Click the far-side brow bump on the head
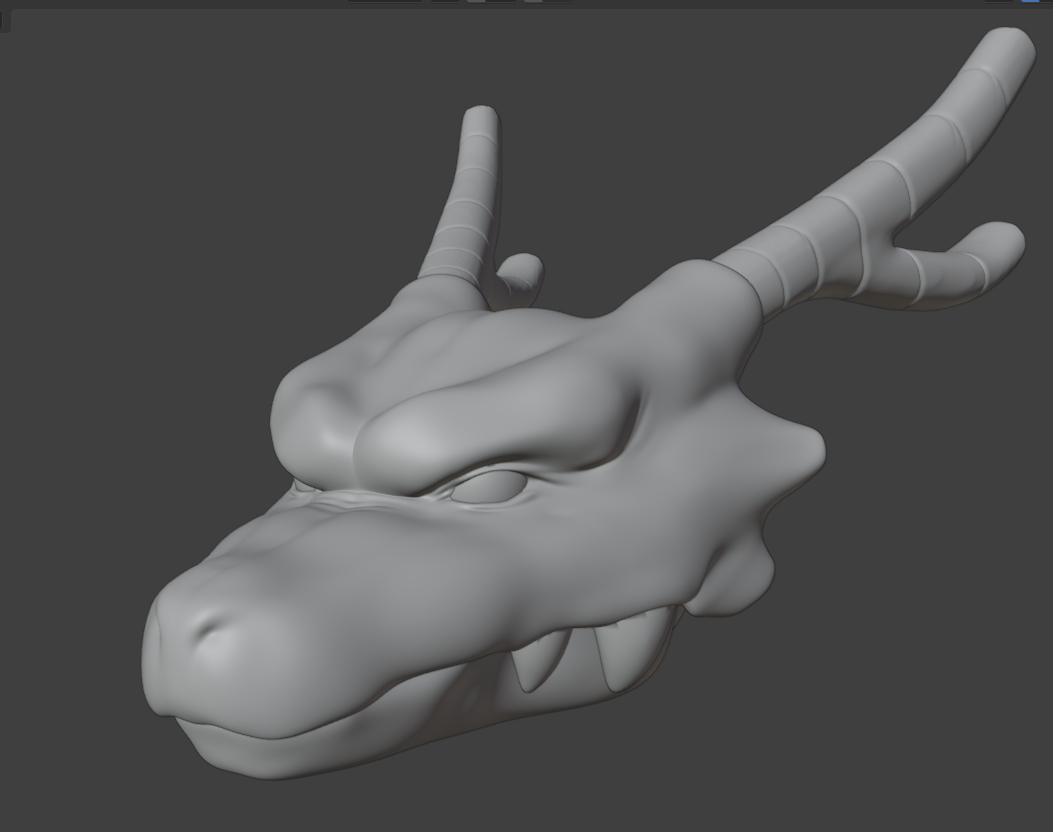 (310, 410)
